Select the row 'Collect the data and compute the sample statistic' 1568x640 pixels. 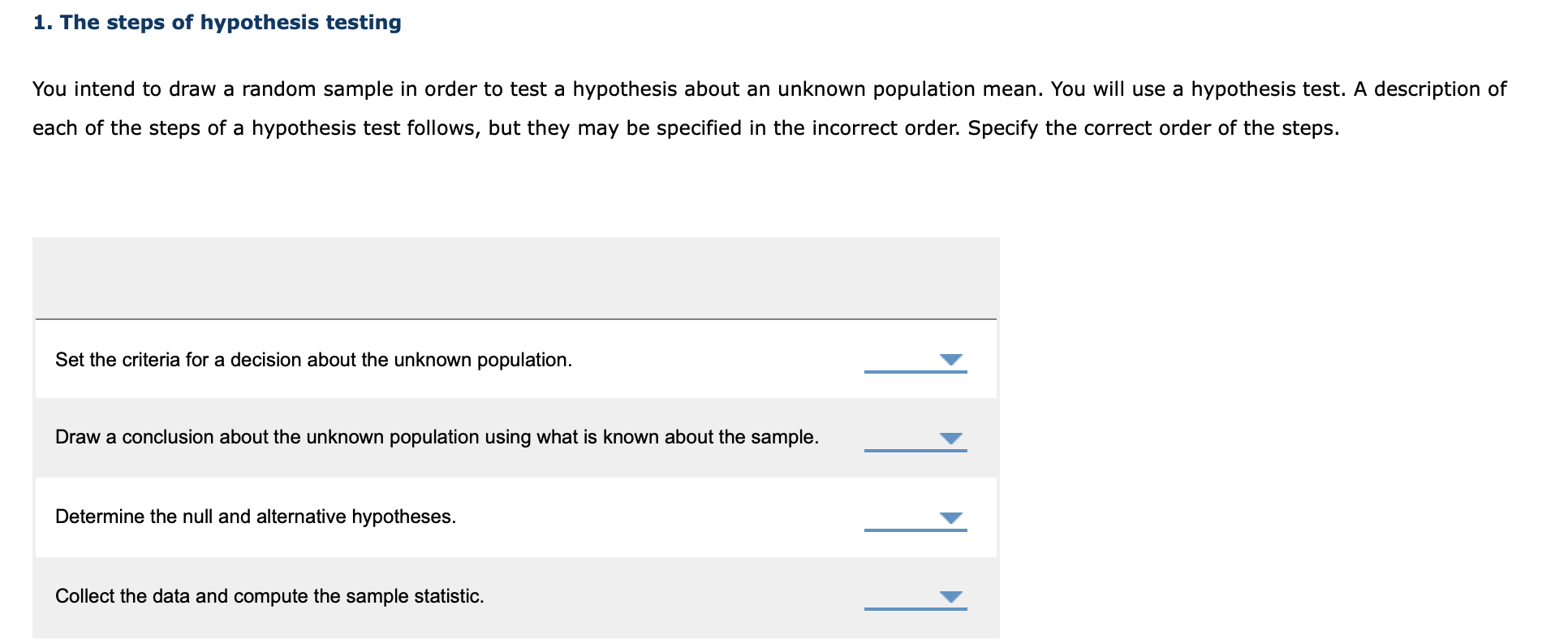tap(269, 596)
